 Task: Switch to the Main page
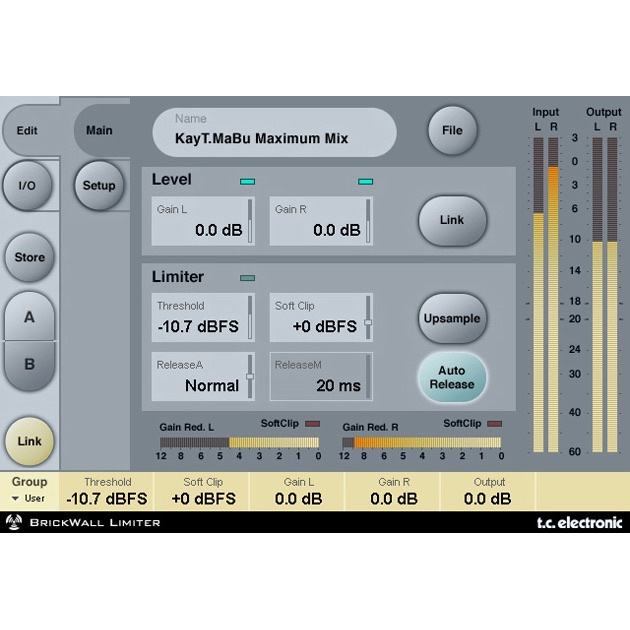[99, 131]
